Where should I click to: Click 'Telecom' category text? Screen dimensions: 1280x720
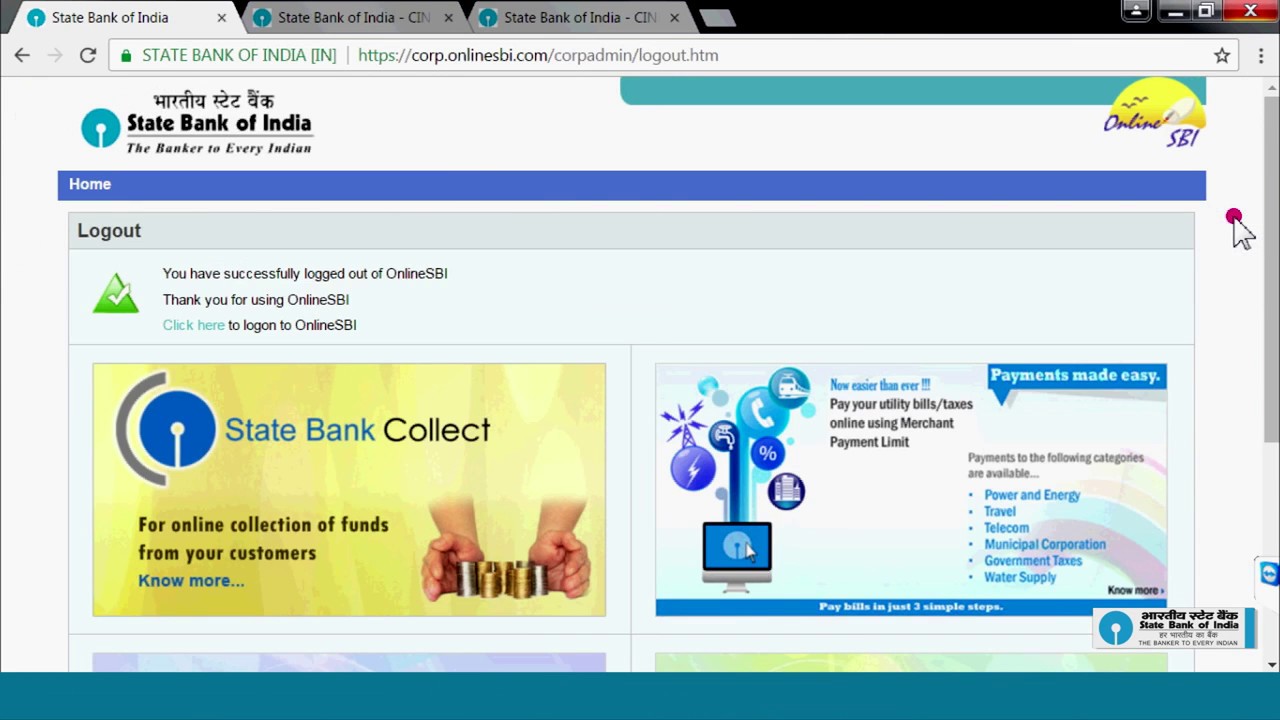coord(1006,528)
